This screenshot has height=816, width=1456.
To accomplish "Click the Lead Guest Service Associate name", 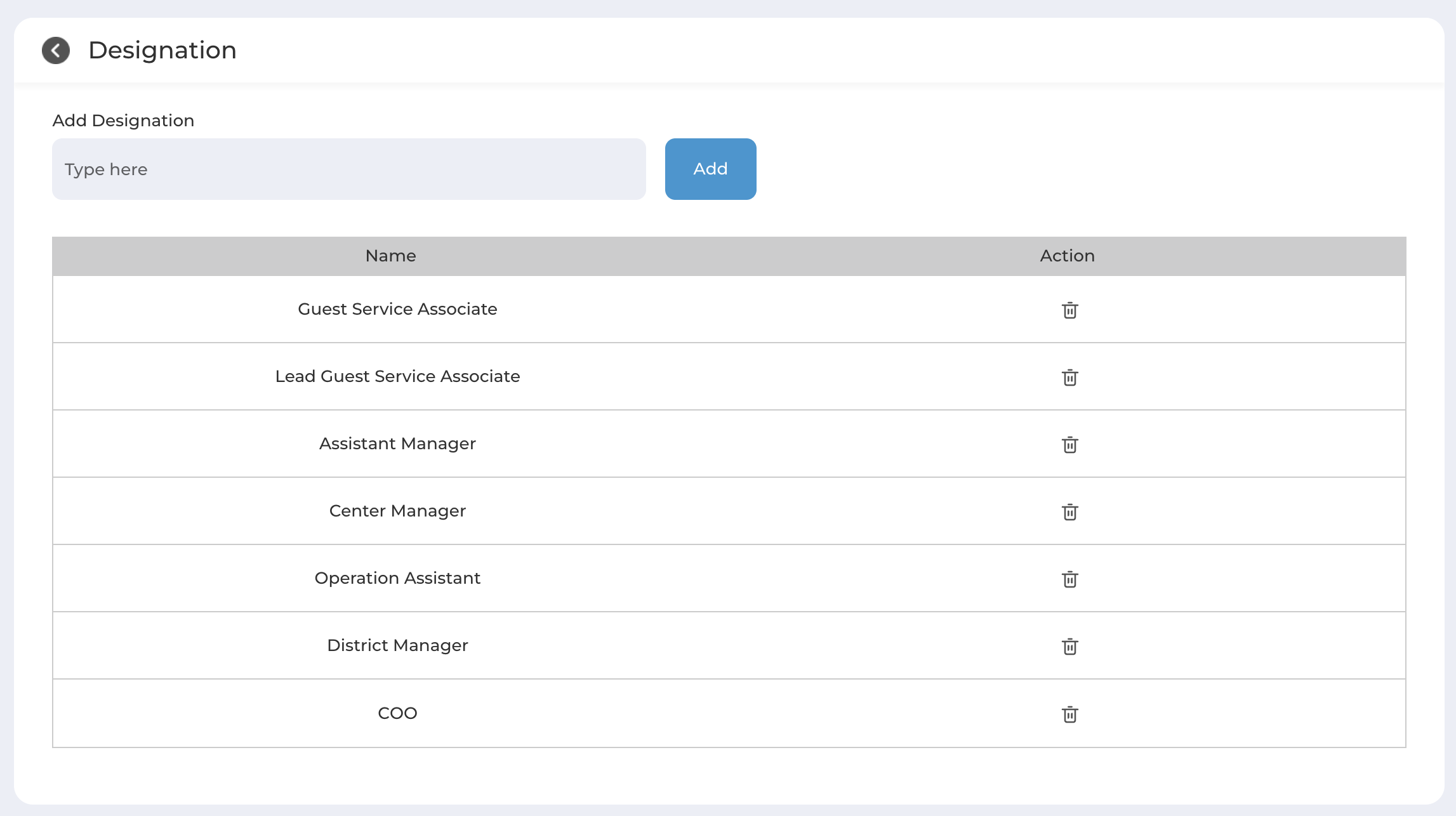I will pyautogui.click(x=397, y=376).
